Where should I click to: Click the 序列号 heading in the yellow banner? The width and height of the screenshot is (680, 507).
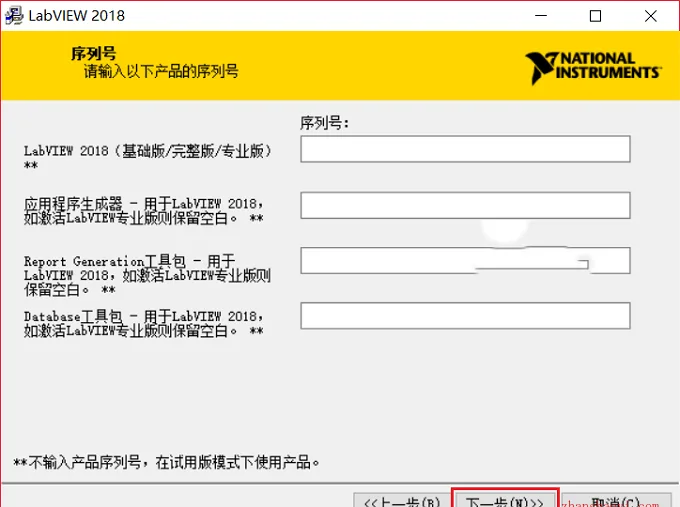(94, 54)
